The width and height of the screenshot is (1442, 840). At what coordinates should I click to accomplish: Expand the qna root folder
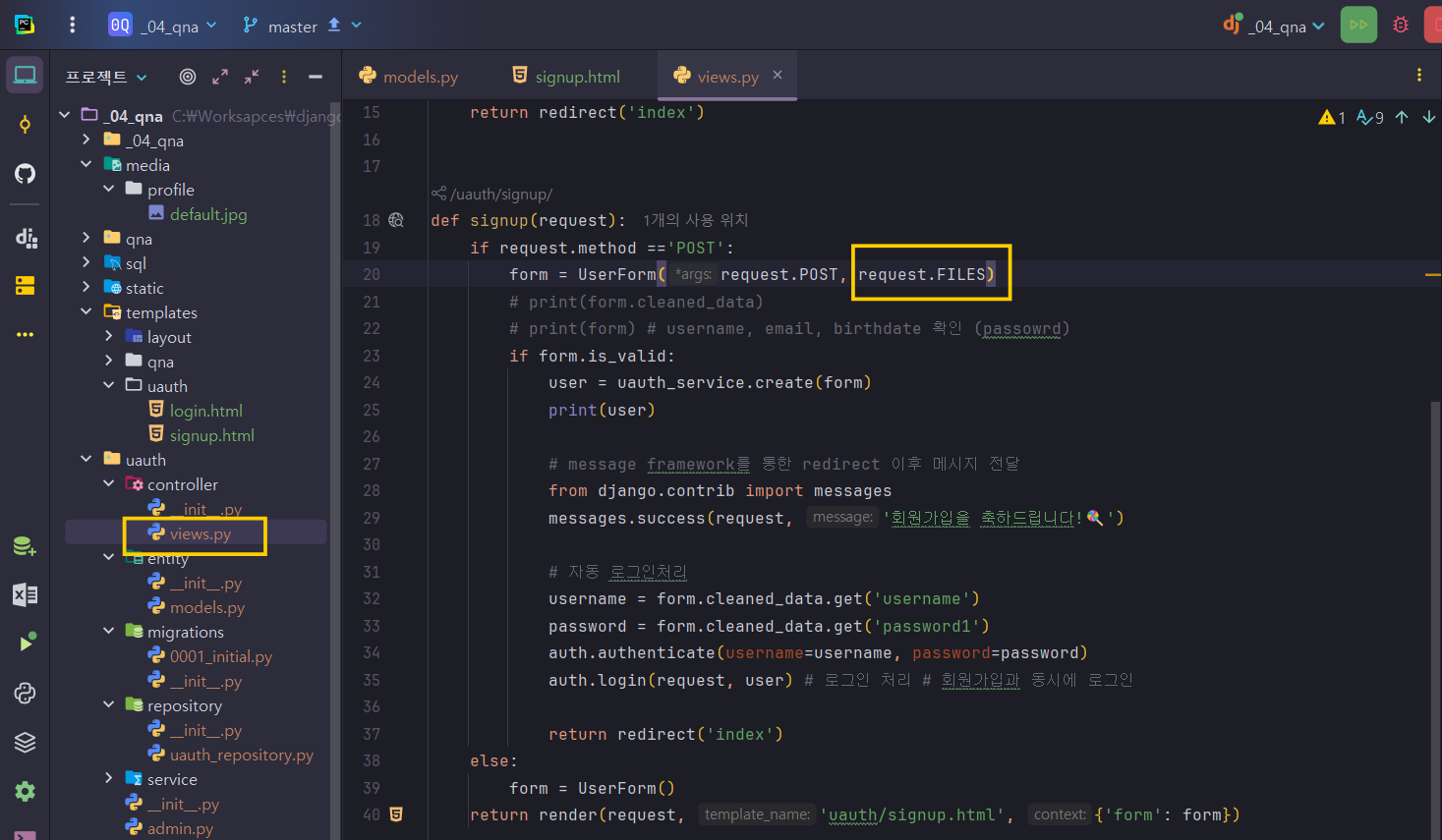(87, 238)
